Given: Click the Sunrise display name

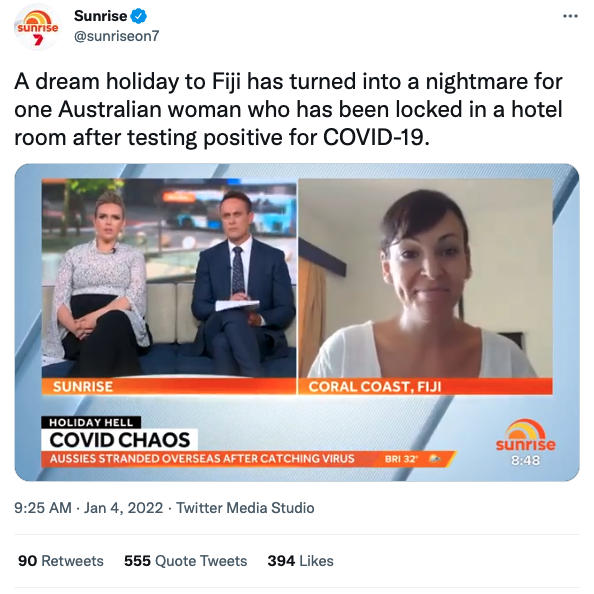Looking at the screenshot, I should point(100,16).
